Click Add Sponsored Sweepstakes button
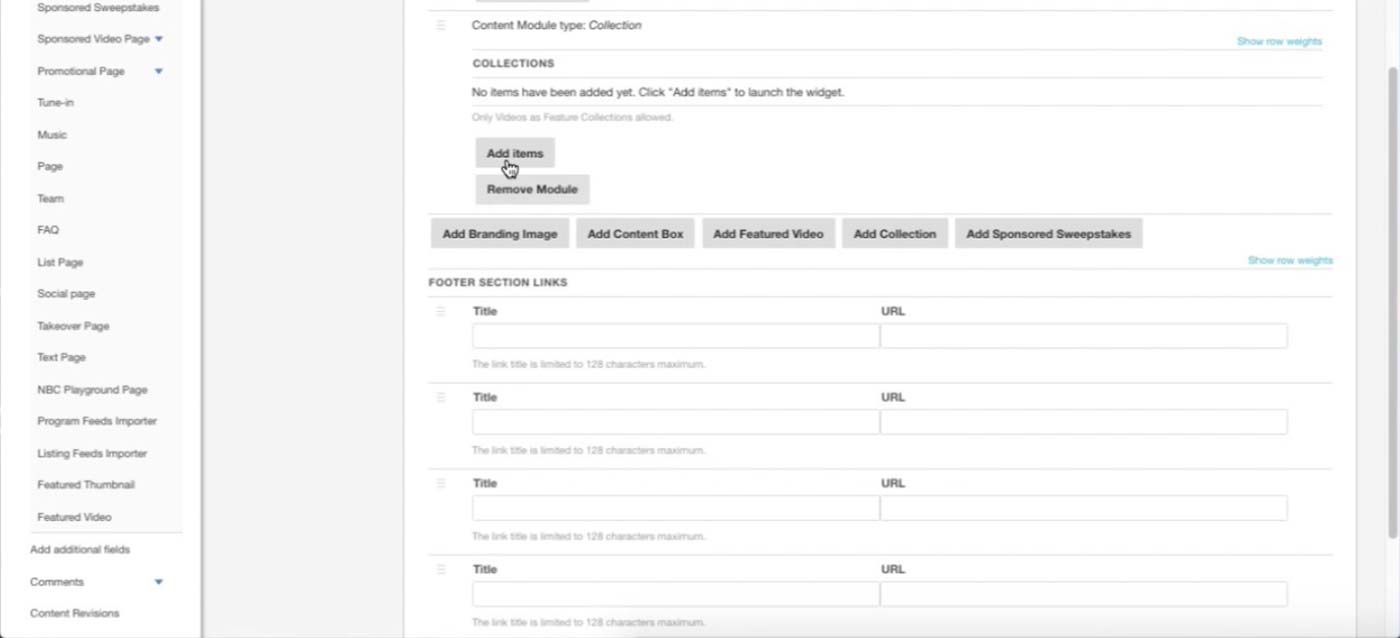The image size is (1400, 638). pyautogui.click(x=1048, y=234)
